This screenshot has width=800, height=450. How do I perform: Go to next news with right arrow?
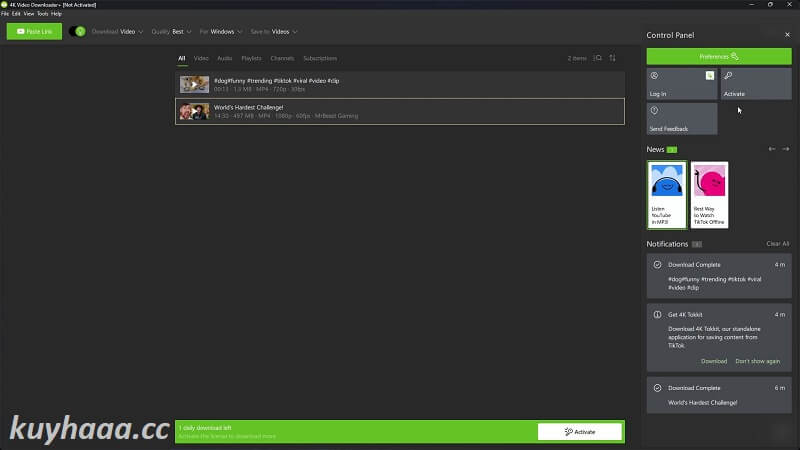(786, 149)
